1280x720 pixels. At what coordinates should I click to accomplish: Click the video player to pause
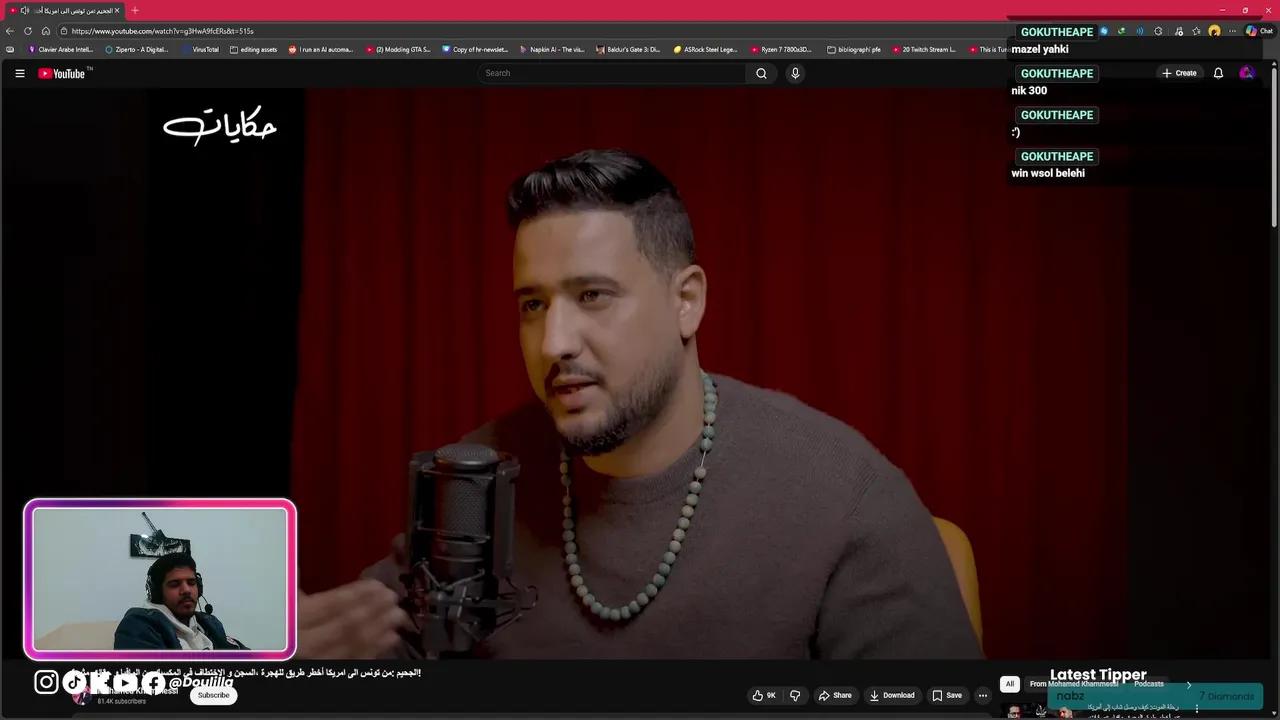coord(640,374)
